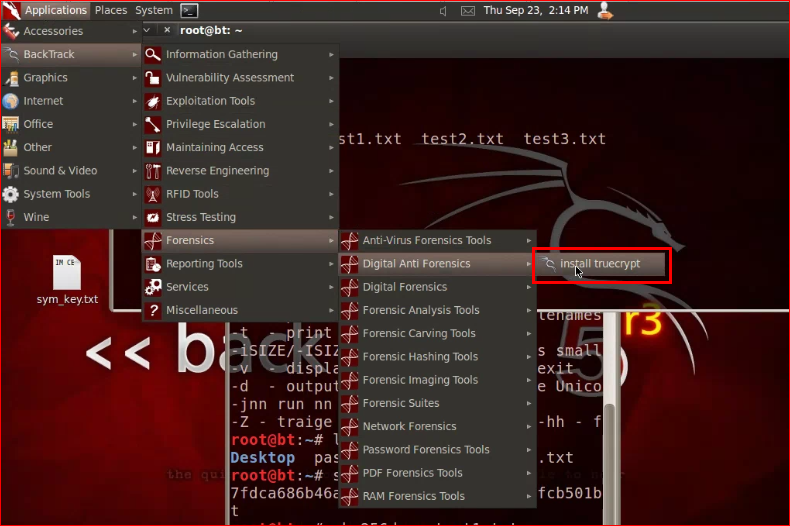Click the date and time clock
Viewport: 790px width, 526px height.
tap(536, 10)
